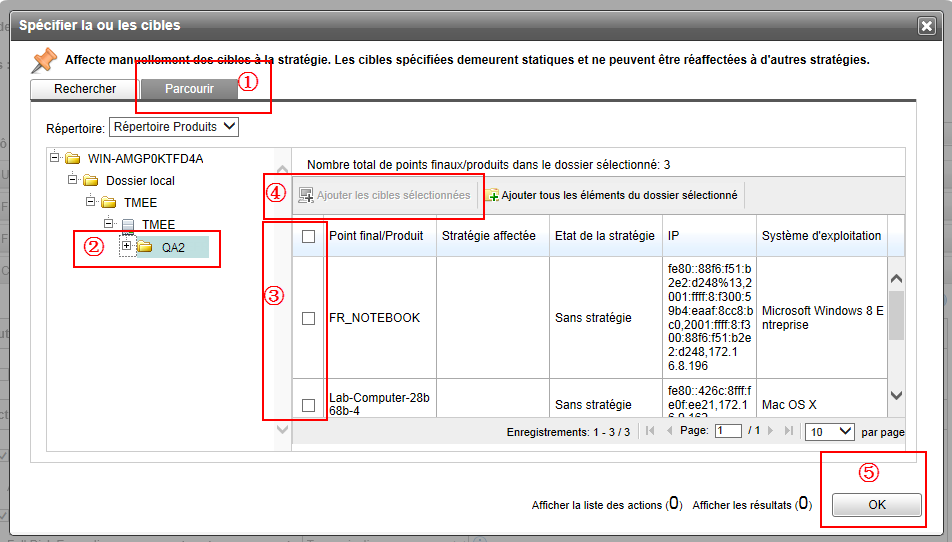This screenshot has width=952, height=542.
Task: Select the Parcourir tab
Action: 189,89
